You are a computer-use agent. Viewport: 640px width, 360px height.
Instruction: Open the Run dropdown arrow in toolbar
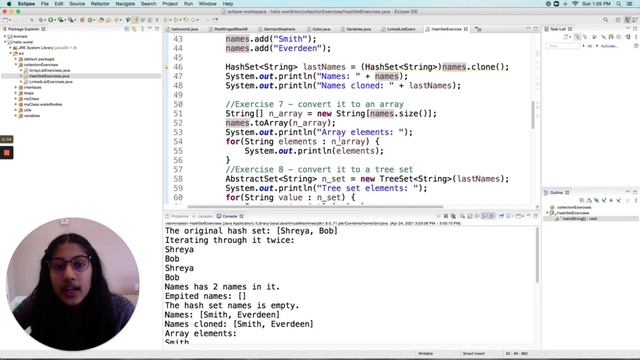[x=55, y=20]
